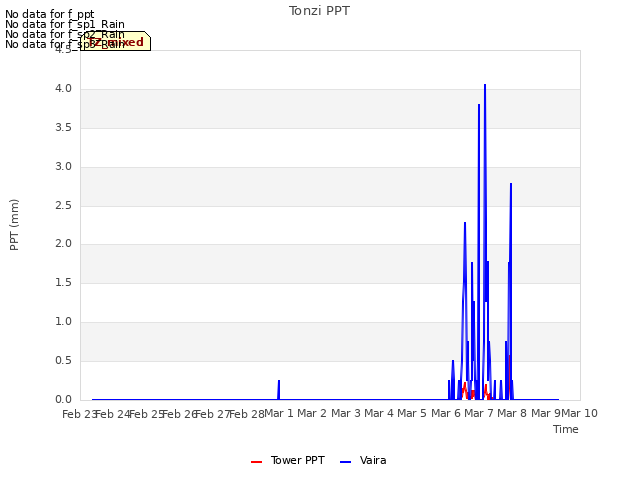640x480 pixels.
Task: Click the Mar 6 x-axis tick label
Action: pyautogui.click(x=446, y=413)
